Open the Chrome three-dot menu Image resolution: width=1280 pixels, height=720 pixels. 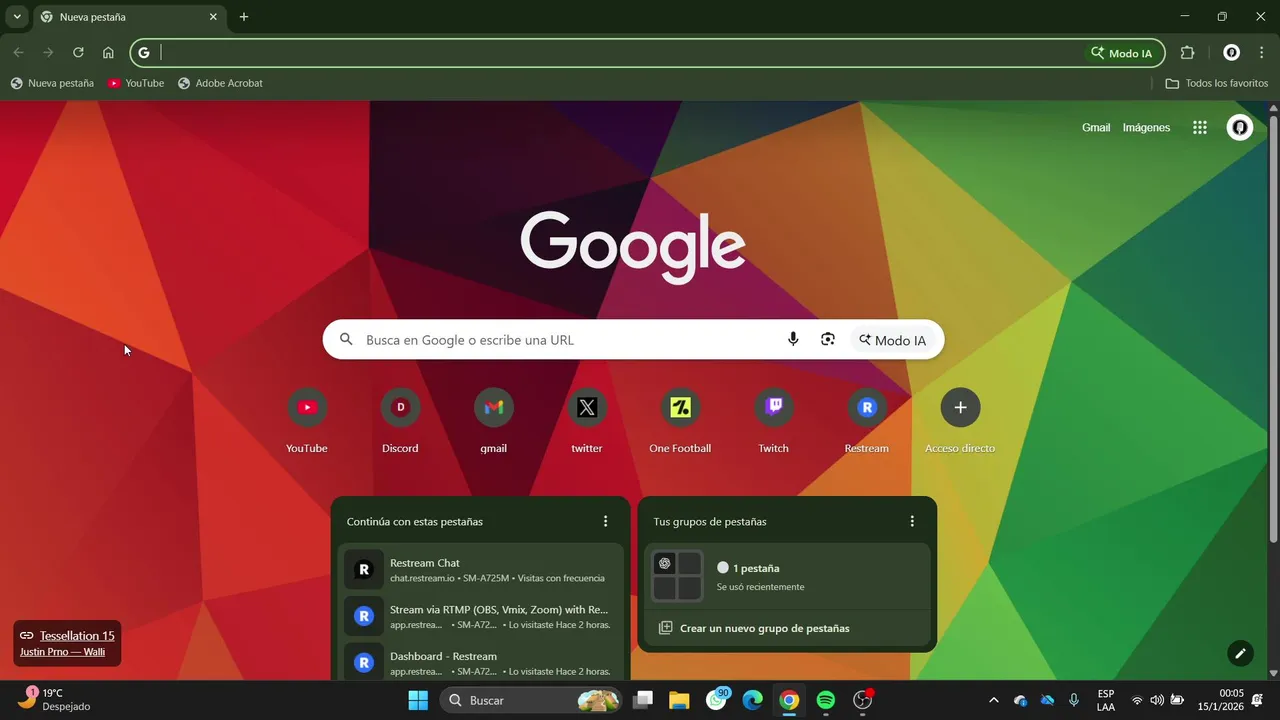(1261, 53)
